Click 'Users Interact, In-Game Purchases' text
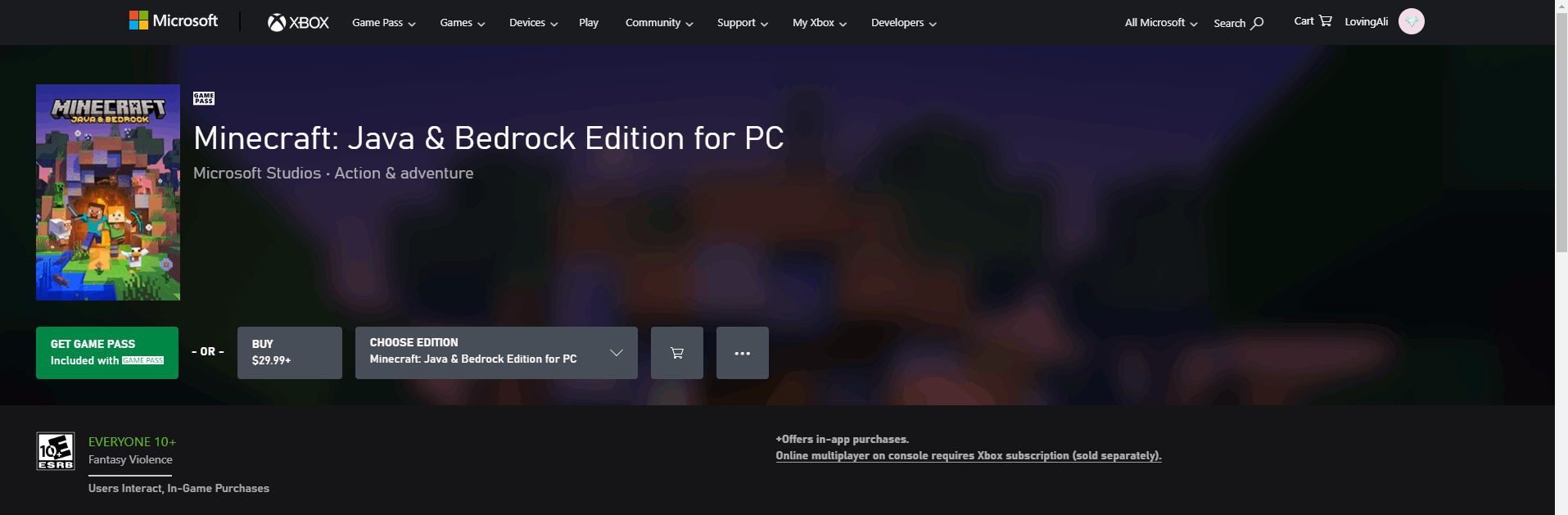This screenshot has width=1568, height=515. [x=178, y=488]
